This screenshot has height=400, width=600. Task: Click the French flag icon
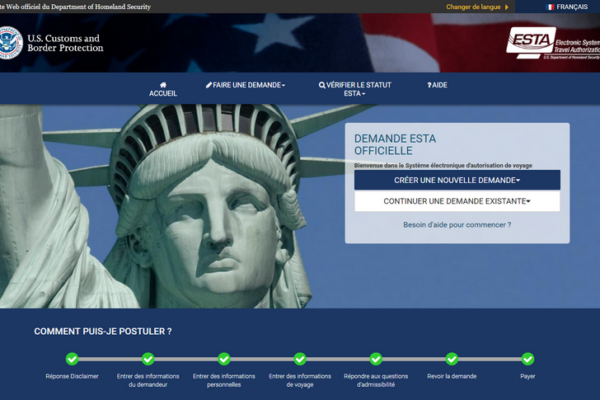550,7
